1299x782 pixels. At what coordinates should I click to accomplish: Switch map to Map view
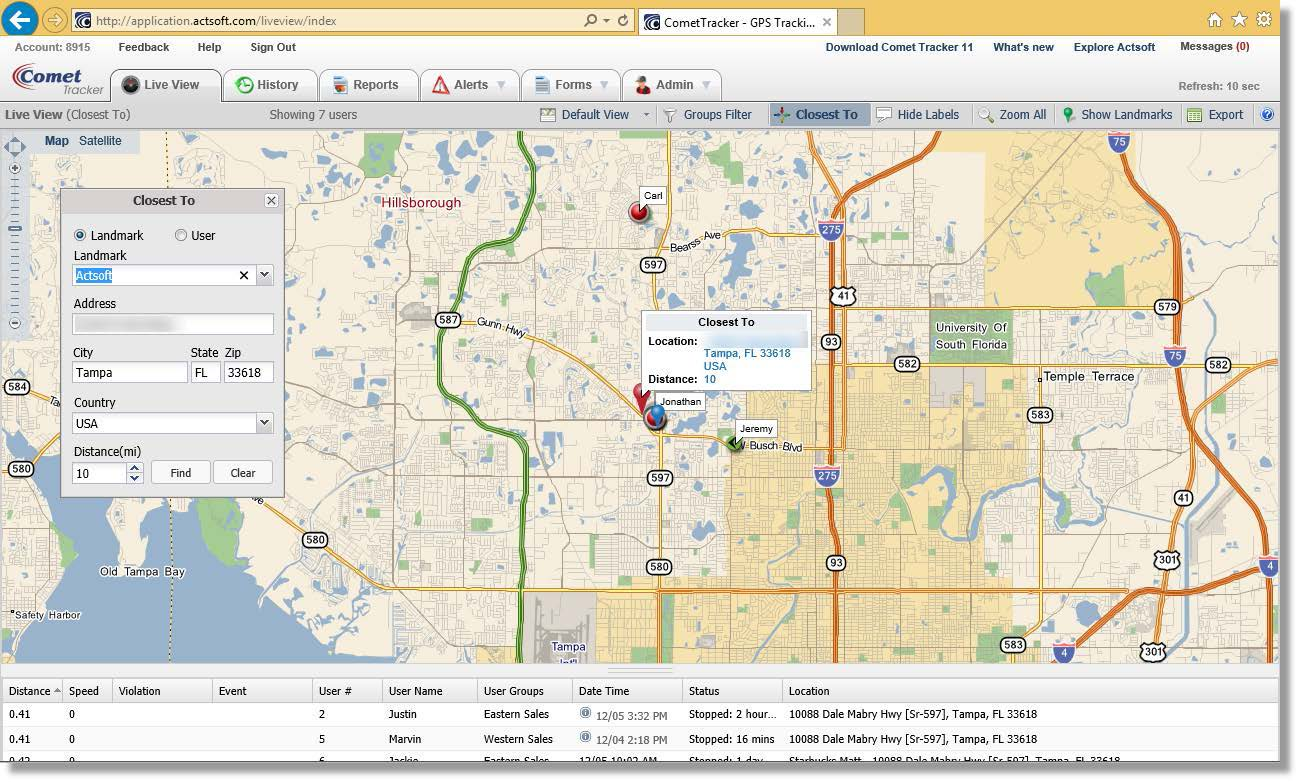57,141
